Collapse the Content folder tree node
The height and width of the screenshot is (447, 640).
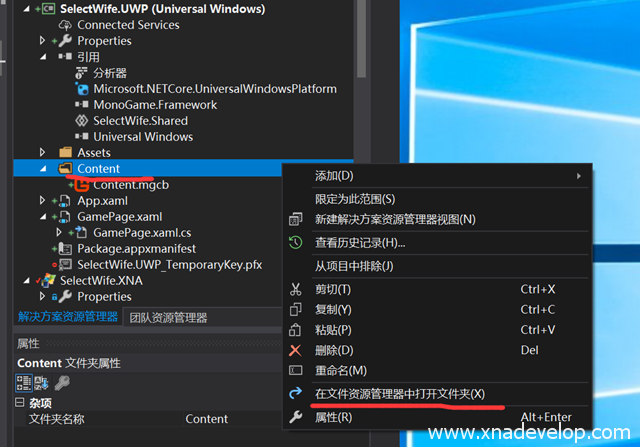point(43,169)
